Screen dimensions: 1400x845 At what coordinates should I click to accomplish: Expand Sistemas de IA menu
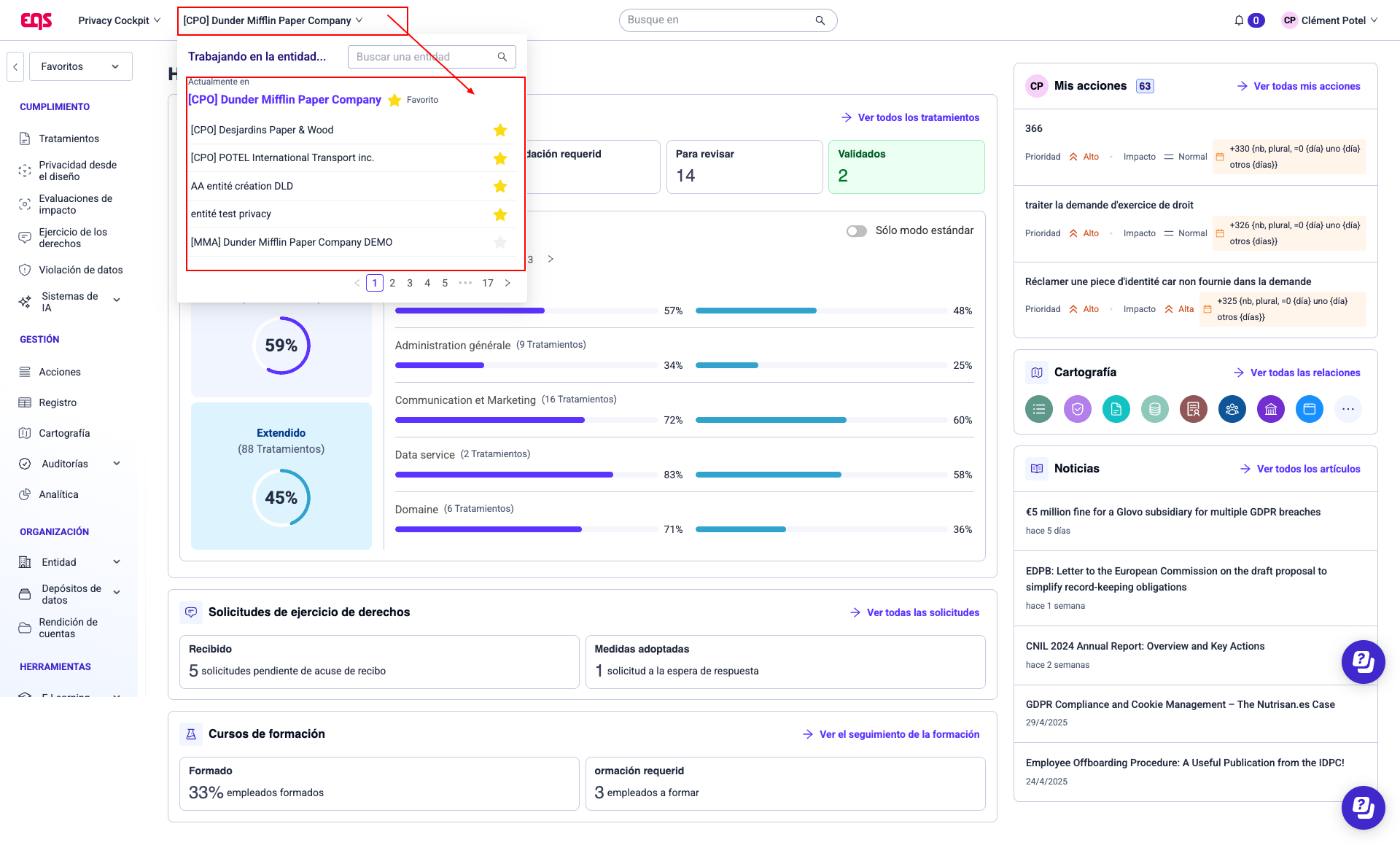tap(117, 300)
